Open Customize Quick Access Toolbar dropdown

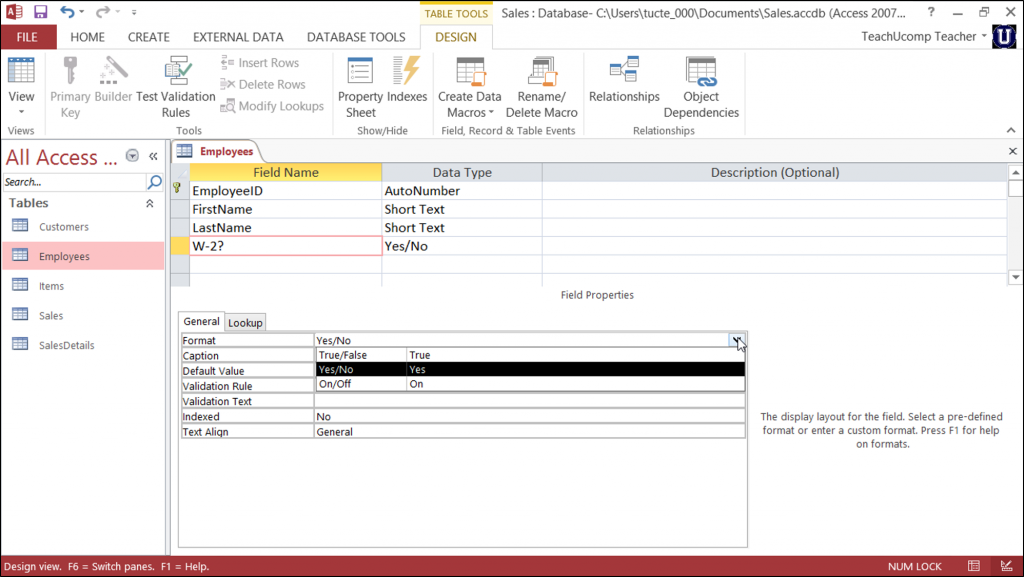tap(134, 12)
